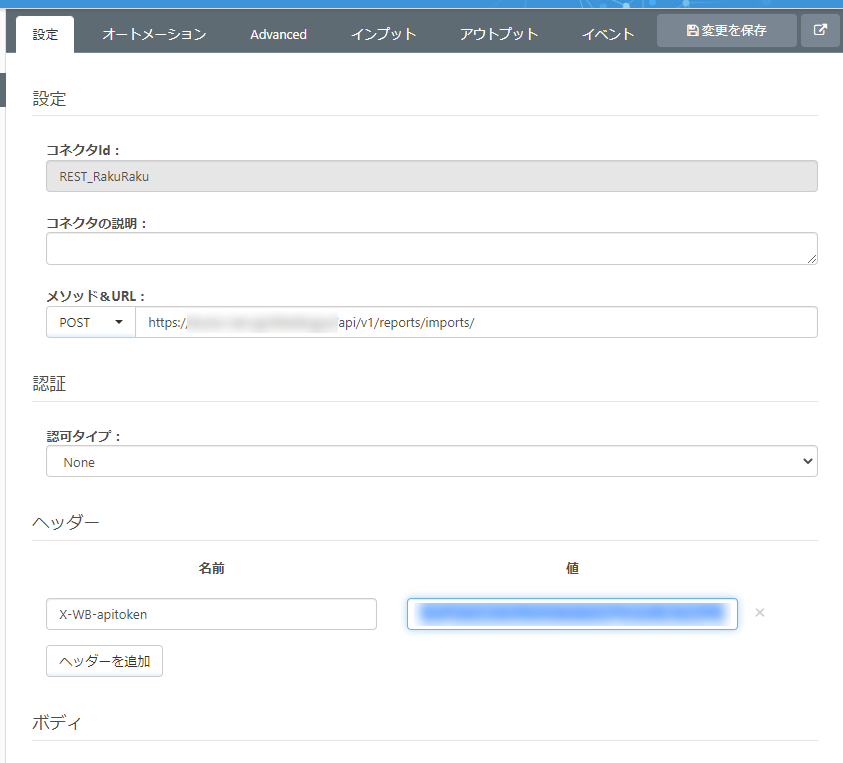Click the header name field X-WB-apitoken
The height and width of the screenshot is (763, 843).
[211, 614]
